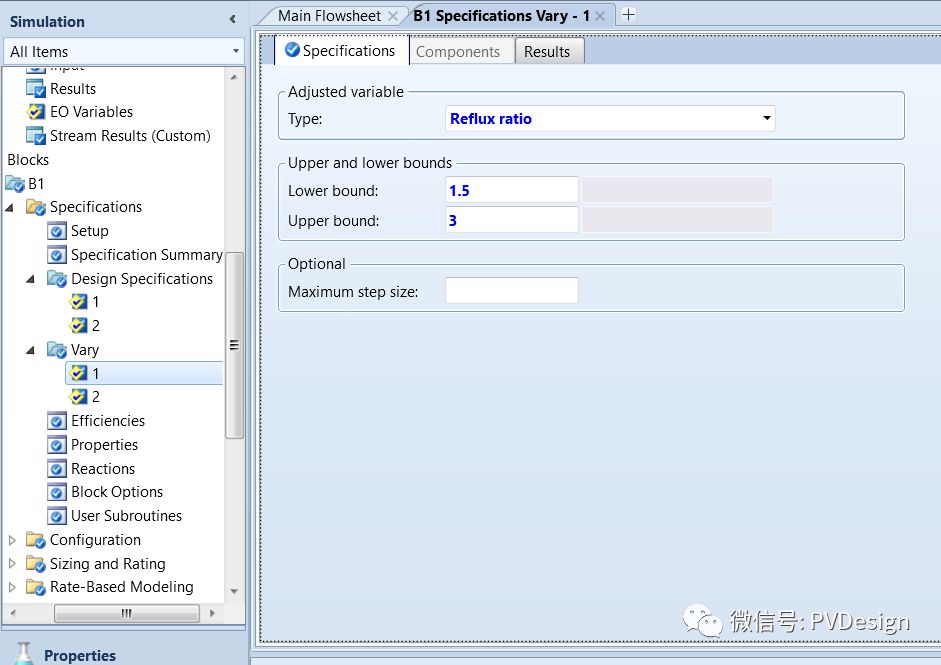Click the Properties flask icon at bottom

(23, 654)
